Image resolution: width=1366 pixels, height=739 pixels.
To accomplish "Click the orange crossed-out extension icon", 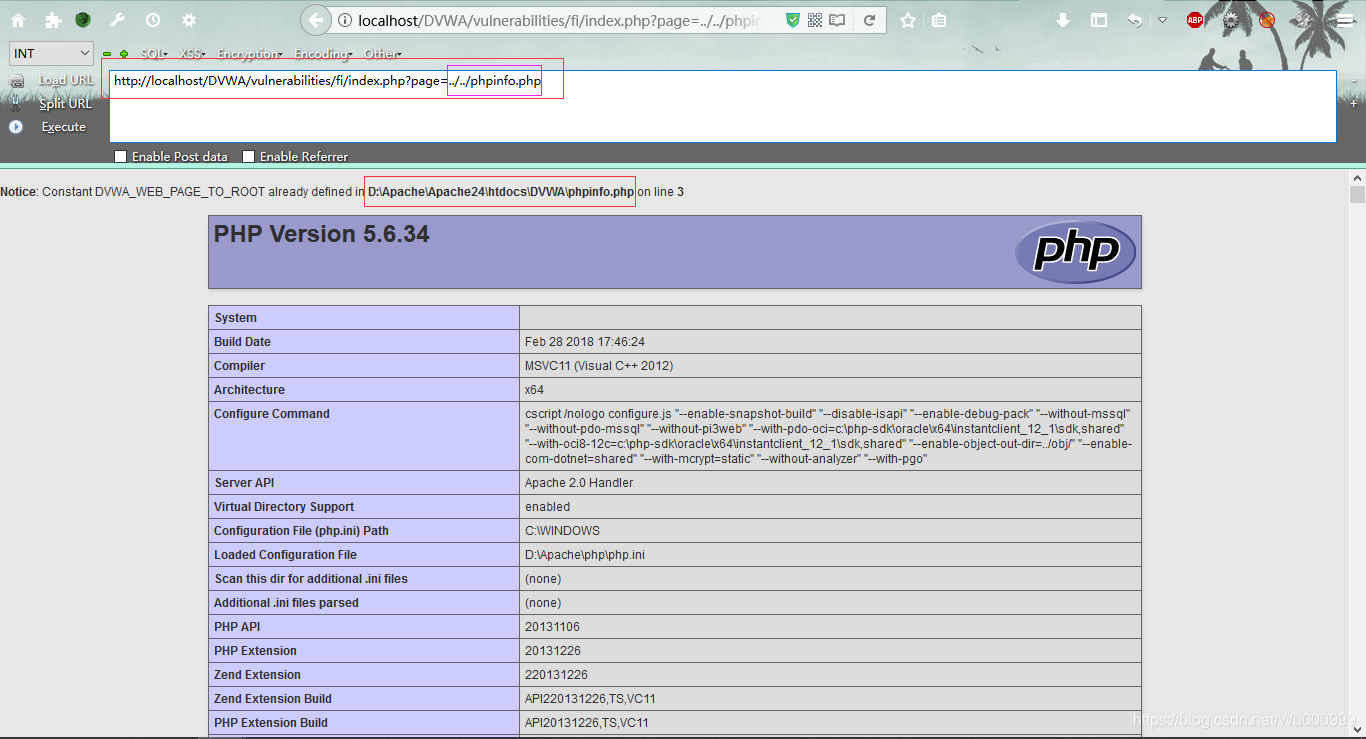I will [x=1266, y=20].
